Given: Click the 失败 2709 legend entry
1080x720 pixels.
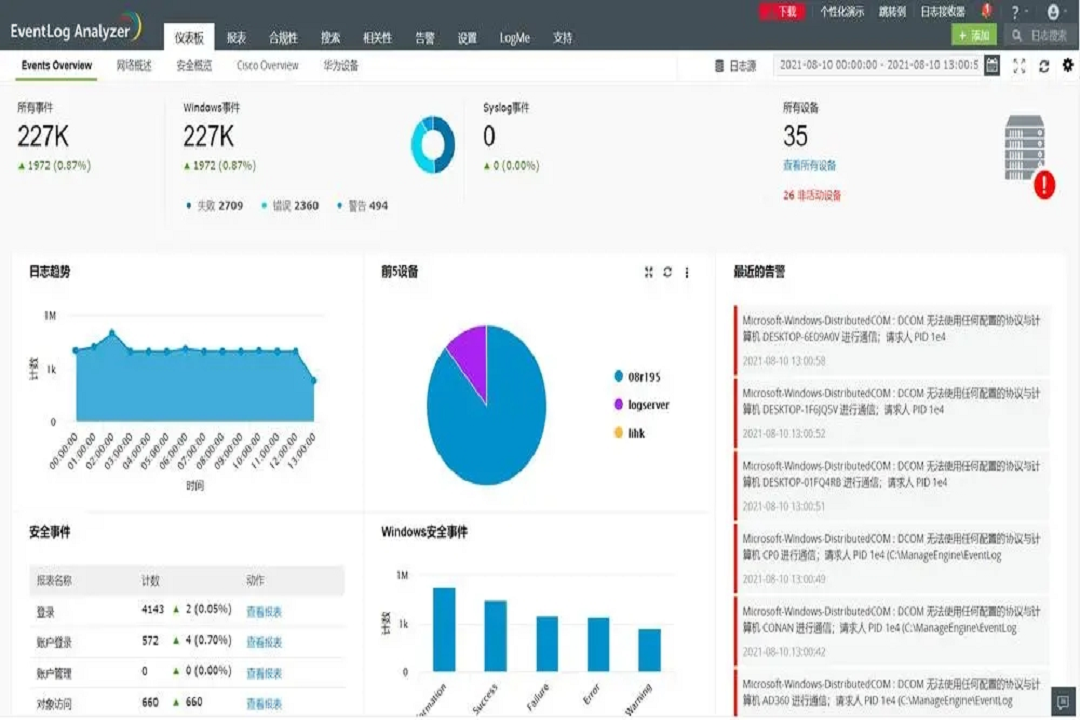Looking at the screenshot, I should [x=214, y=205].
